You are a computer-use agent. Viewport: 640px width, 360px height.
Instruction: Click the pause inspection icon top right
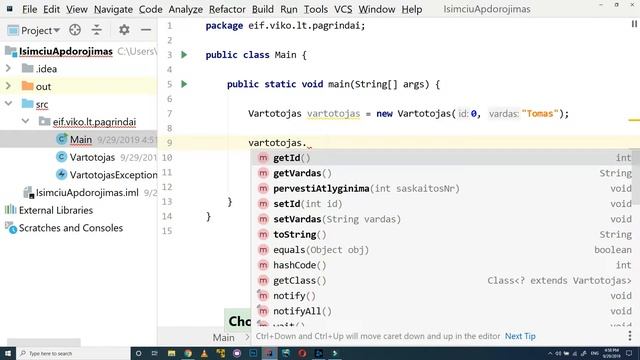pyautogui.click(x=634, y=24)
